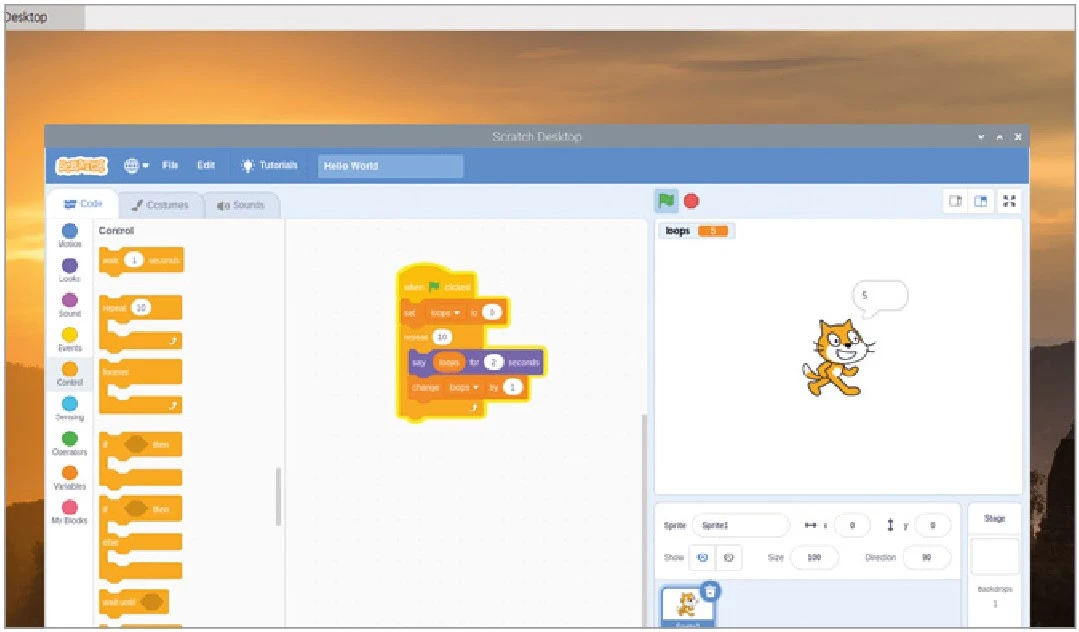The image size is (1079, 632).
Task: Open the Edit menu
Action: coord(206,165)
